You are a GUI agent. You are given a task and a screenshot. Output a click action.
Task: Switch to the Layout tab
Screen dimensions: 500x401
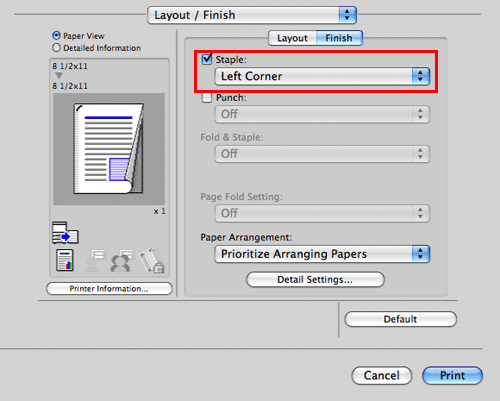coord(292,38)
